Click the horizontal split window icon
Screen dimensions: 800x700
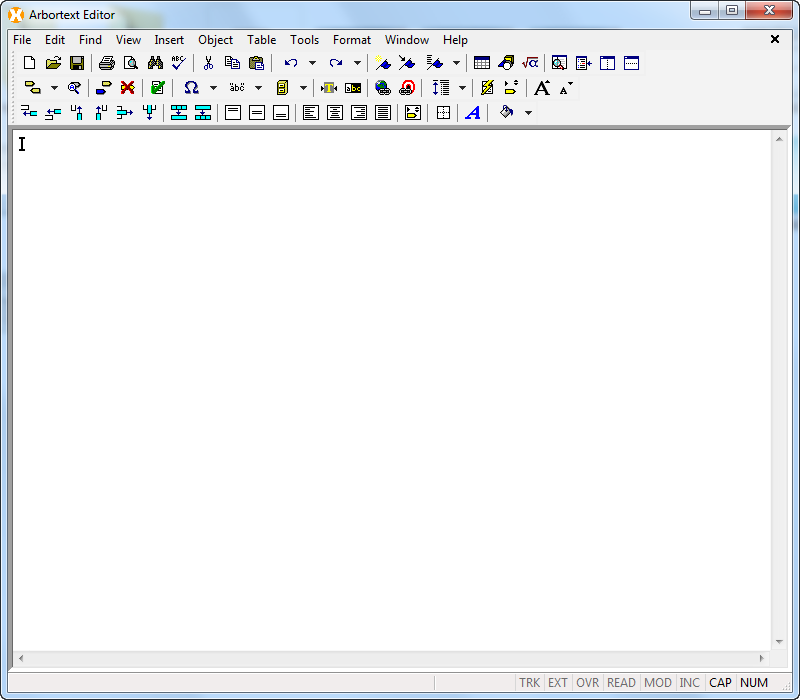[631, 63]
